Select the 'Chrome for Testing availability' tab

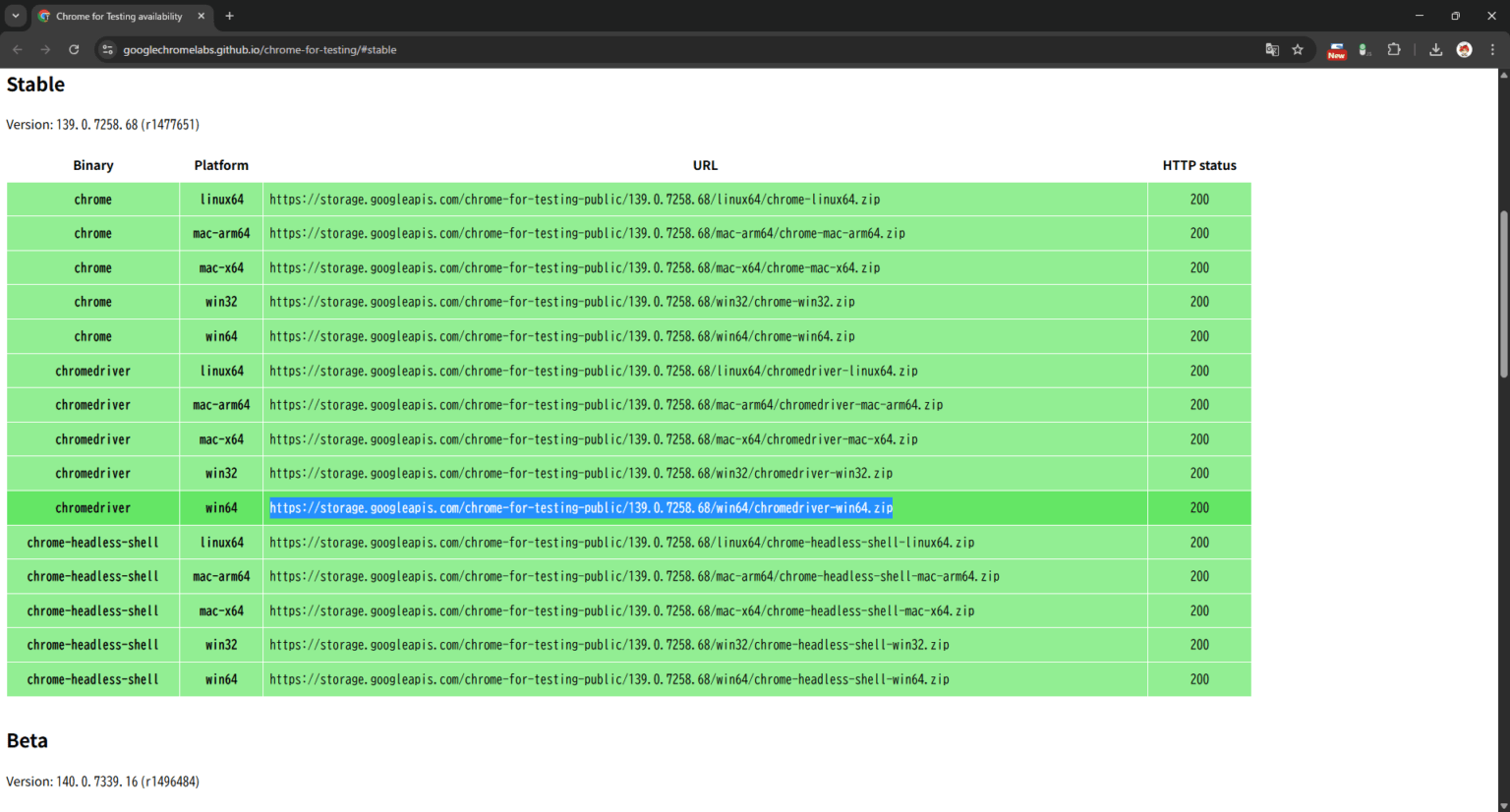pos(118,16)
